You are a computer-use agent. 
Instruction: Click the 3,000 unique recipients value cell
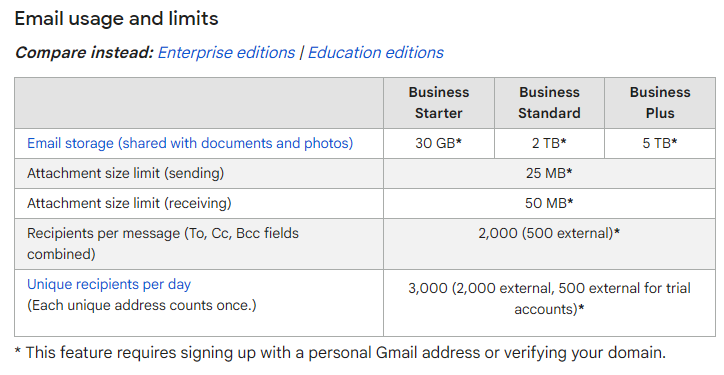(x=549, y=303)
